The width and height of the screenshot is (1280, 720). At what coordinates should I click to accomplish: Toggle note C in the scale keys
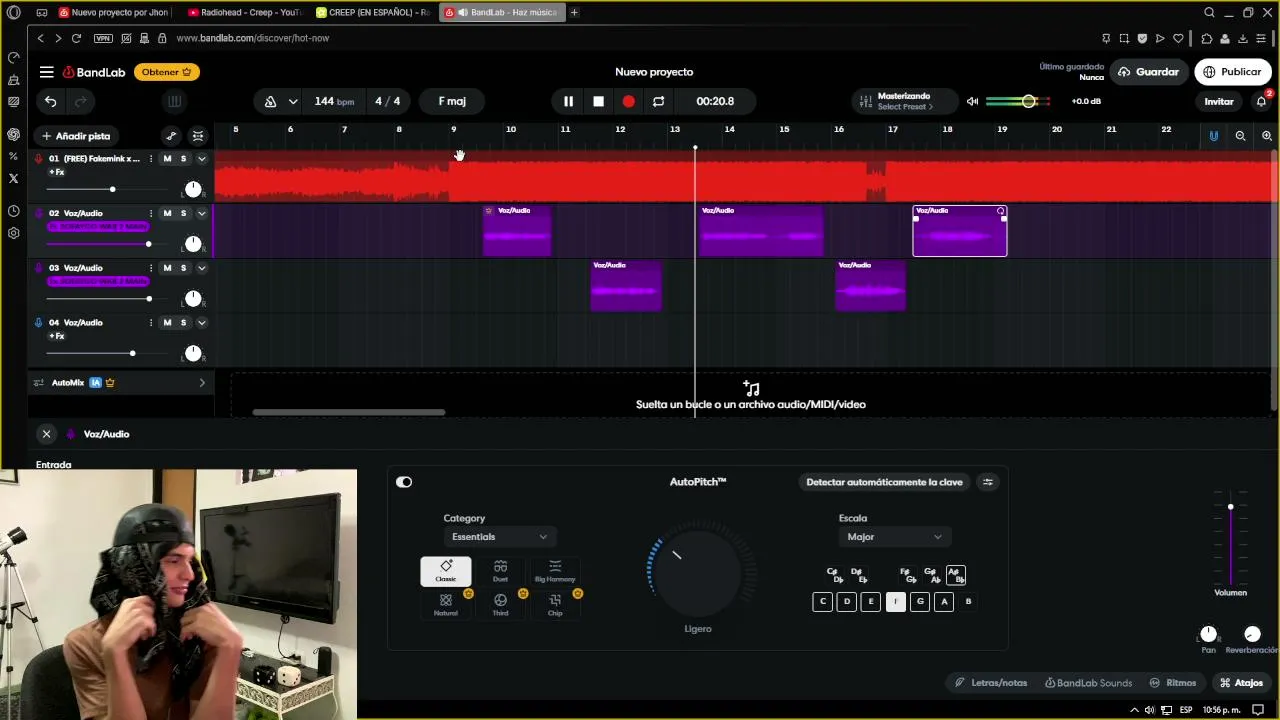[822, 601]
